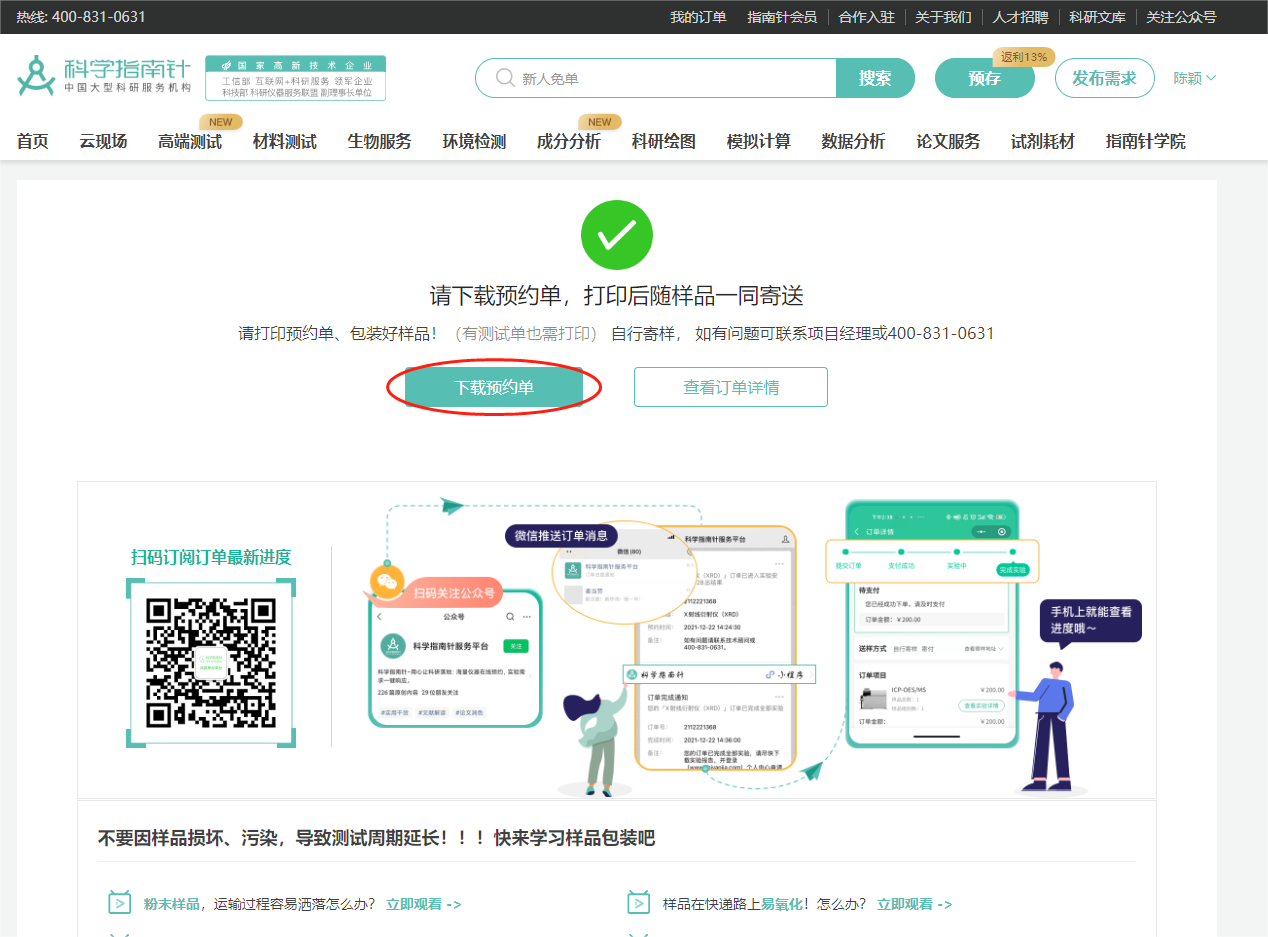This screenshot has height=937, width=1268.
Task: Click the order progress QR code
Action: coord(210,664)
